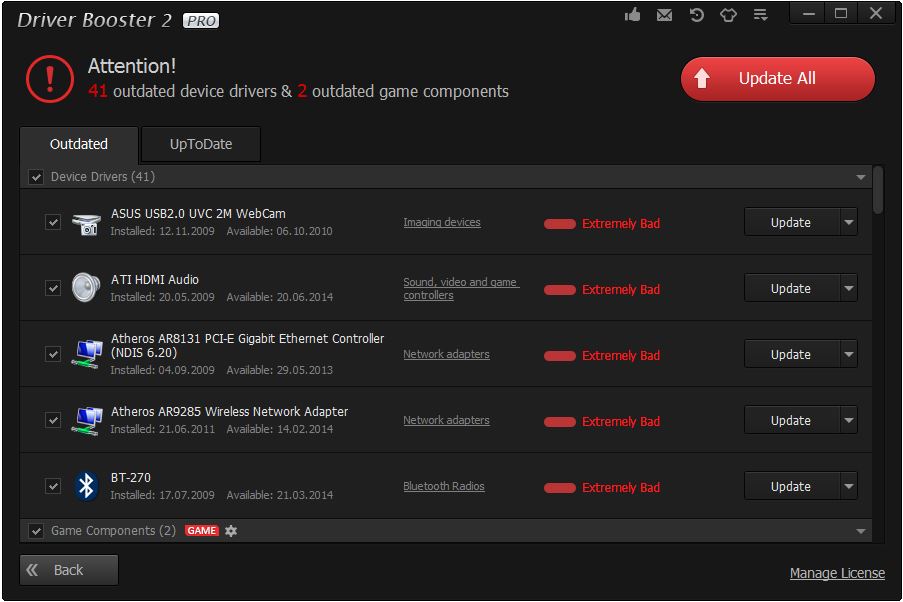Open Update dropdown arrow for Atheros AR8131
This screenshot has width=903, height=602.
(x=849, y=354)
